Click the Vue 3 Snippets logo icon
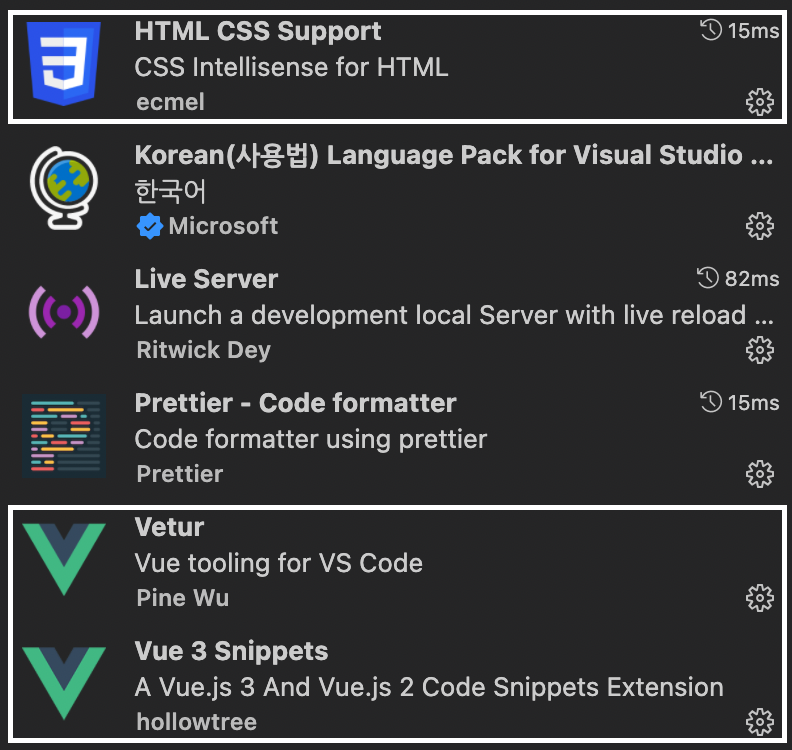792x750 pixels. (64, 683)
